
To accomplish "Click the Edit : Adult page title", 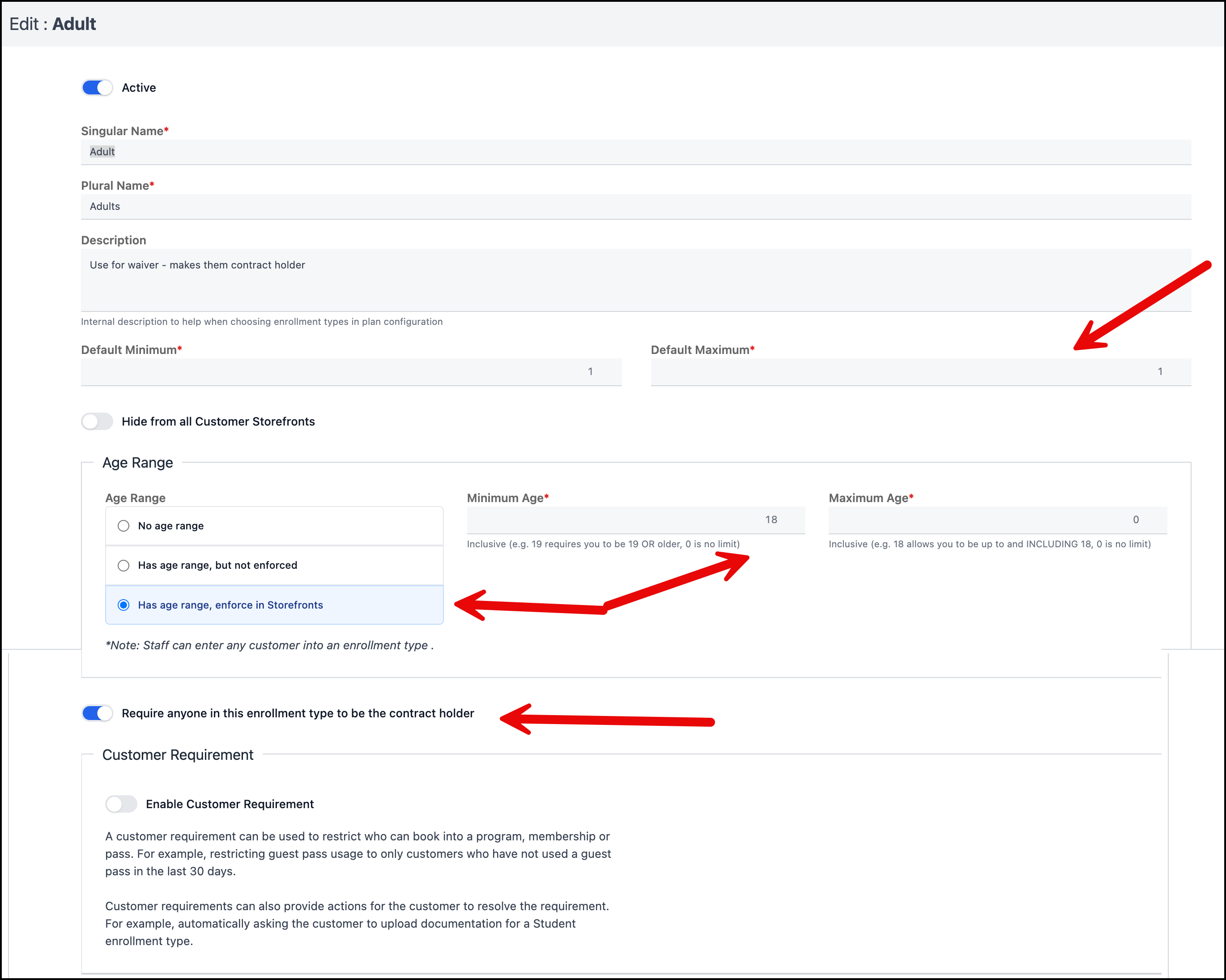I will pyautogui.click(x=53, y=24).
